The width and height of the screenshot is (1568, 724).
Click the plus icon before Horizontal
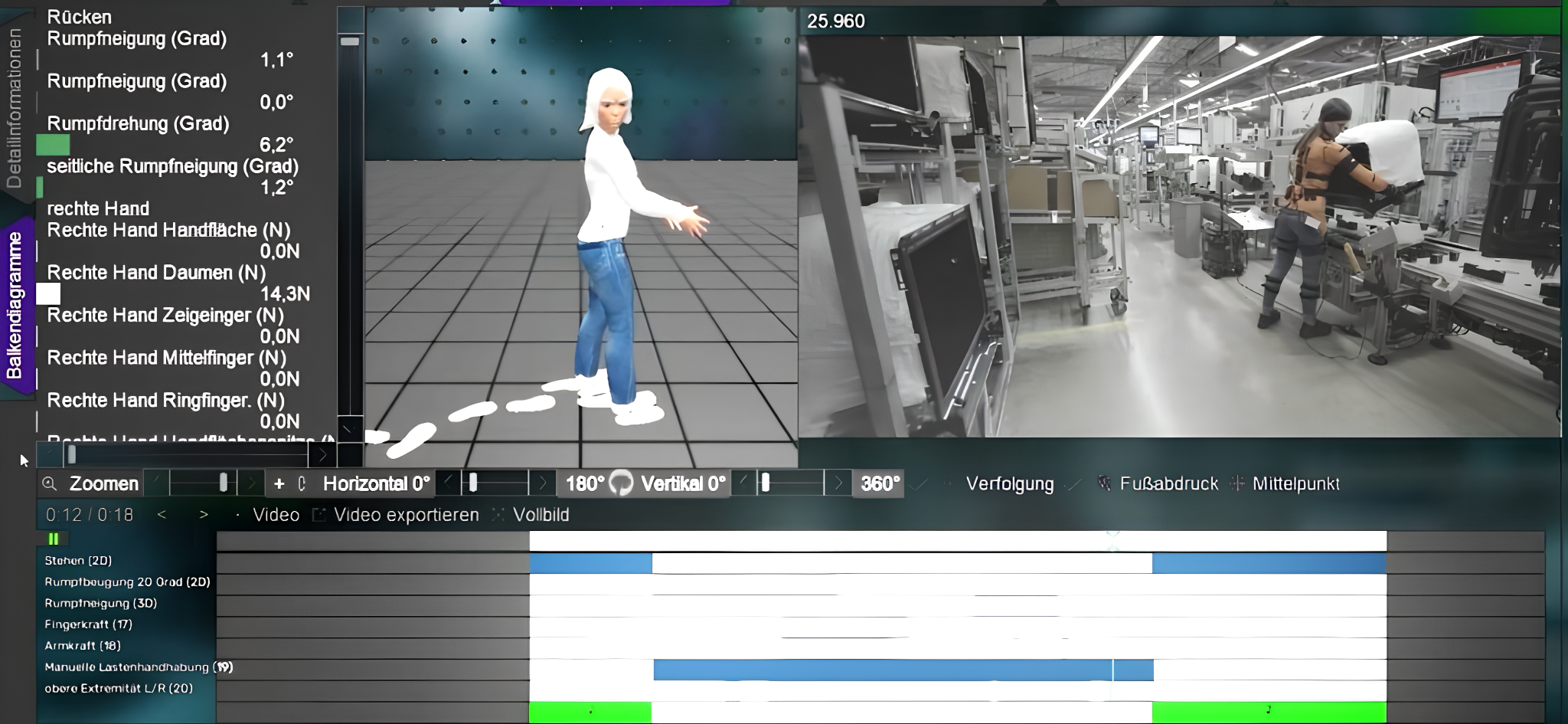(279, 483)
